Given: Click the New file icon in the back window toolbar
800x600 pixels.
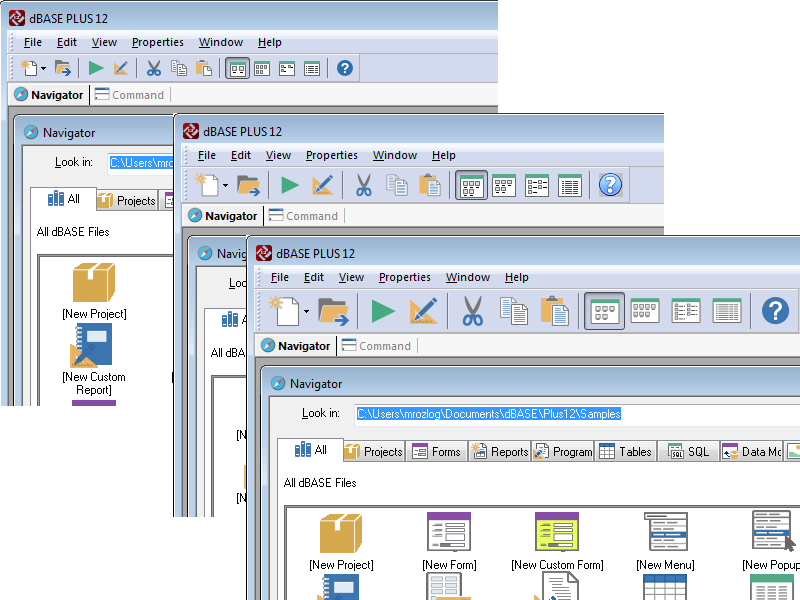Looking at the screenshot, I should 29,68.
